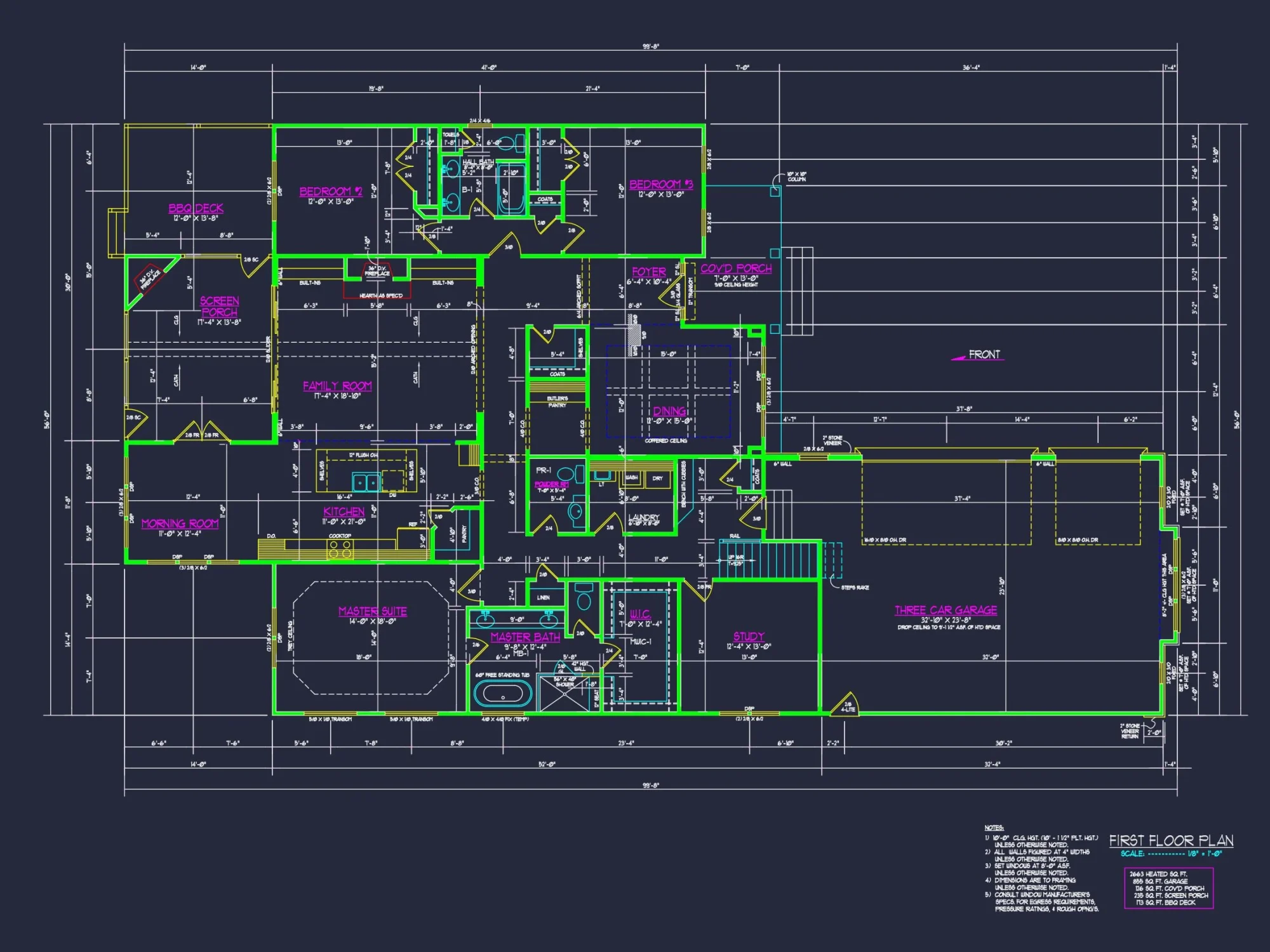Screen dimensions: 1270x952
Task: Click the FIRST FLOOR PLAN title
Action: [1171, 841]
